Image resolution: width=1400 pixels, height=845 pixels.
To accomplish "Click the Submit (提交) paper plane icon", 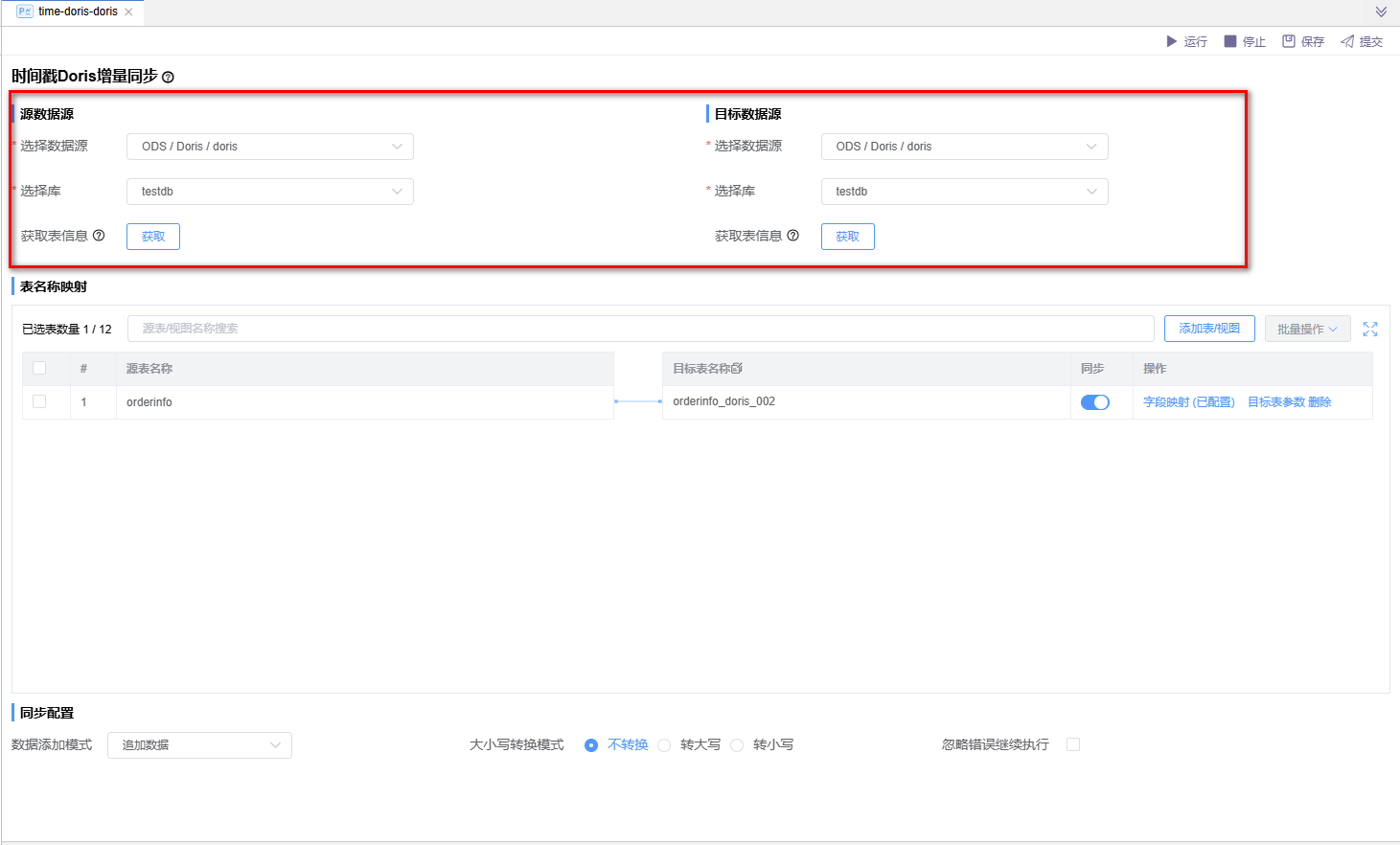I will point(1347,41).
